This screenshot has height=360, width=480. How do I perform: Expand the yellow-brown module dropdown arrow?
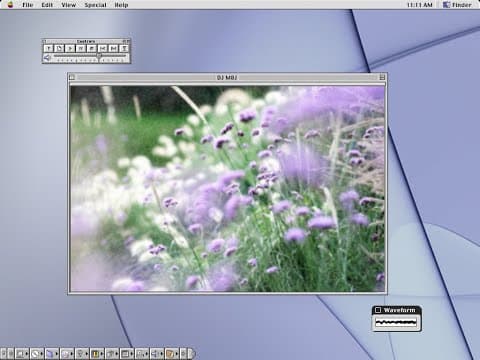pos(102,353)
